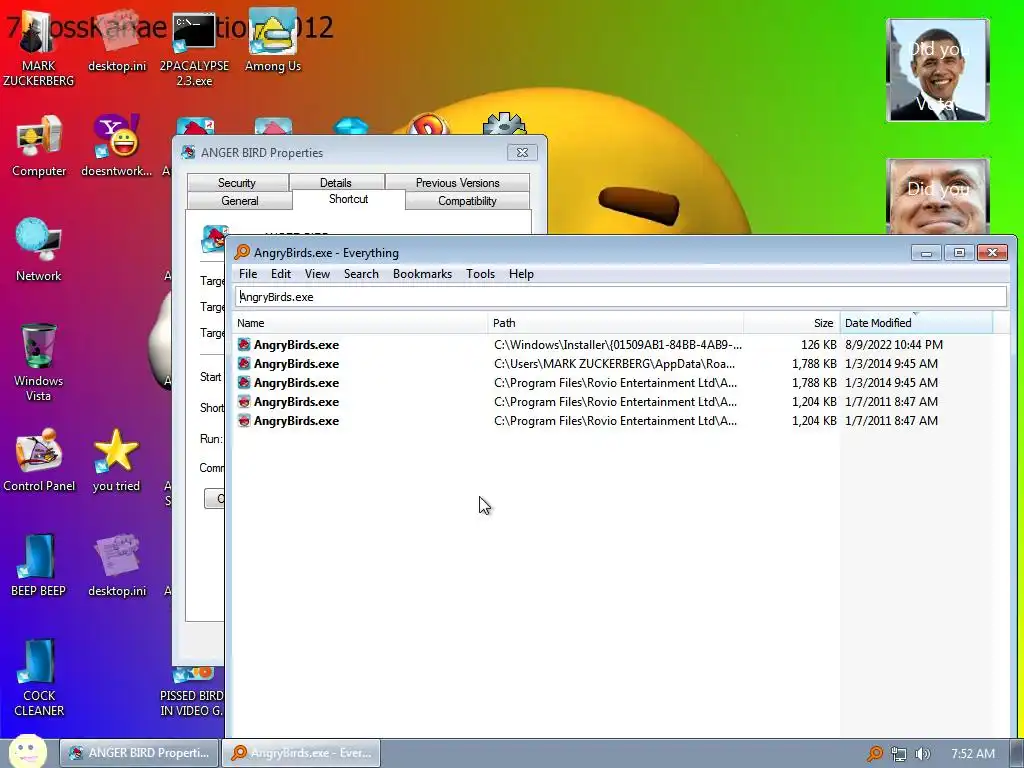Image resolution: width=1024 pixels, height=768 pixels.
Task: Click the Obama 'Did you Vote' gadget
Action: coord(938,70)
